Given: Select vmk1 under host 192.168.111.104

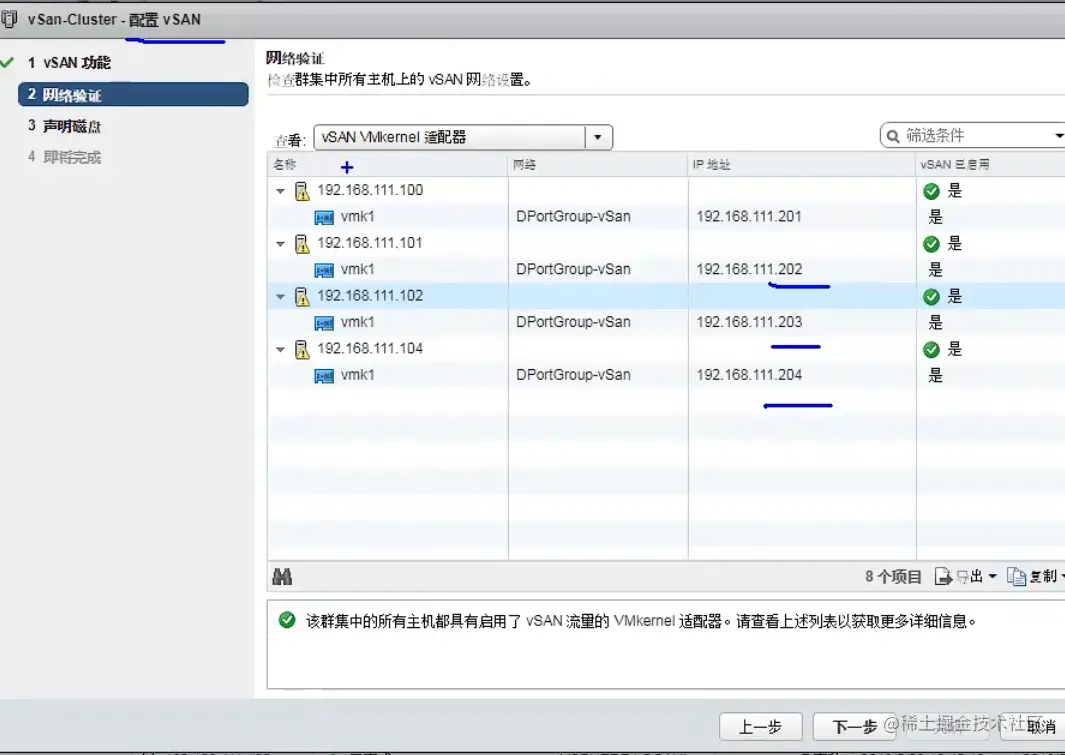Looking at the screenshot, I should coord(357,375).
